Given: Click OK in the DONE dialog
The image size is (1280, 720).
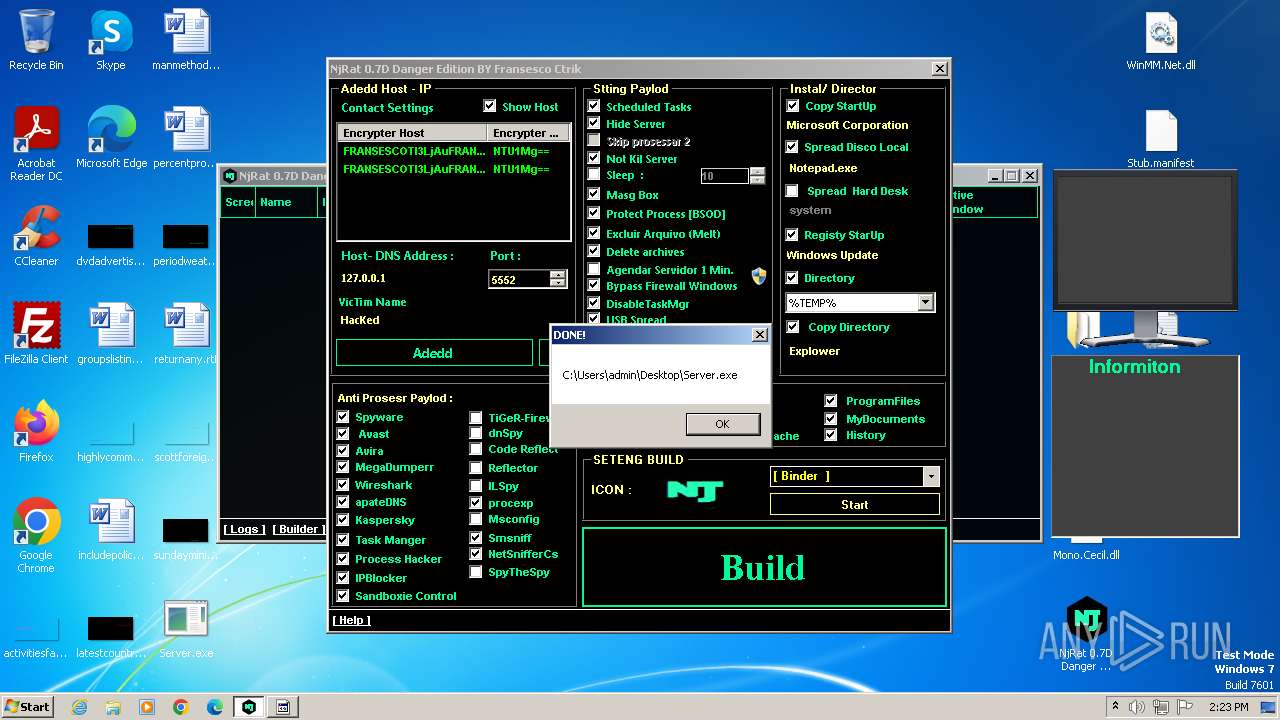Looking at the screenshot, I should point(722,424).
